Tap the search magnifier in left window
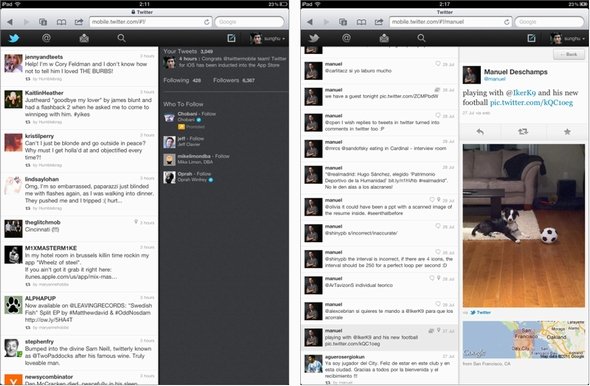This screenshot has height=386, width=590. pyautogui.click(x=121, y=38)
